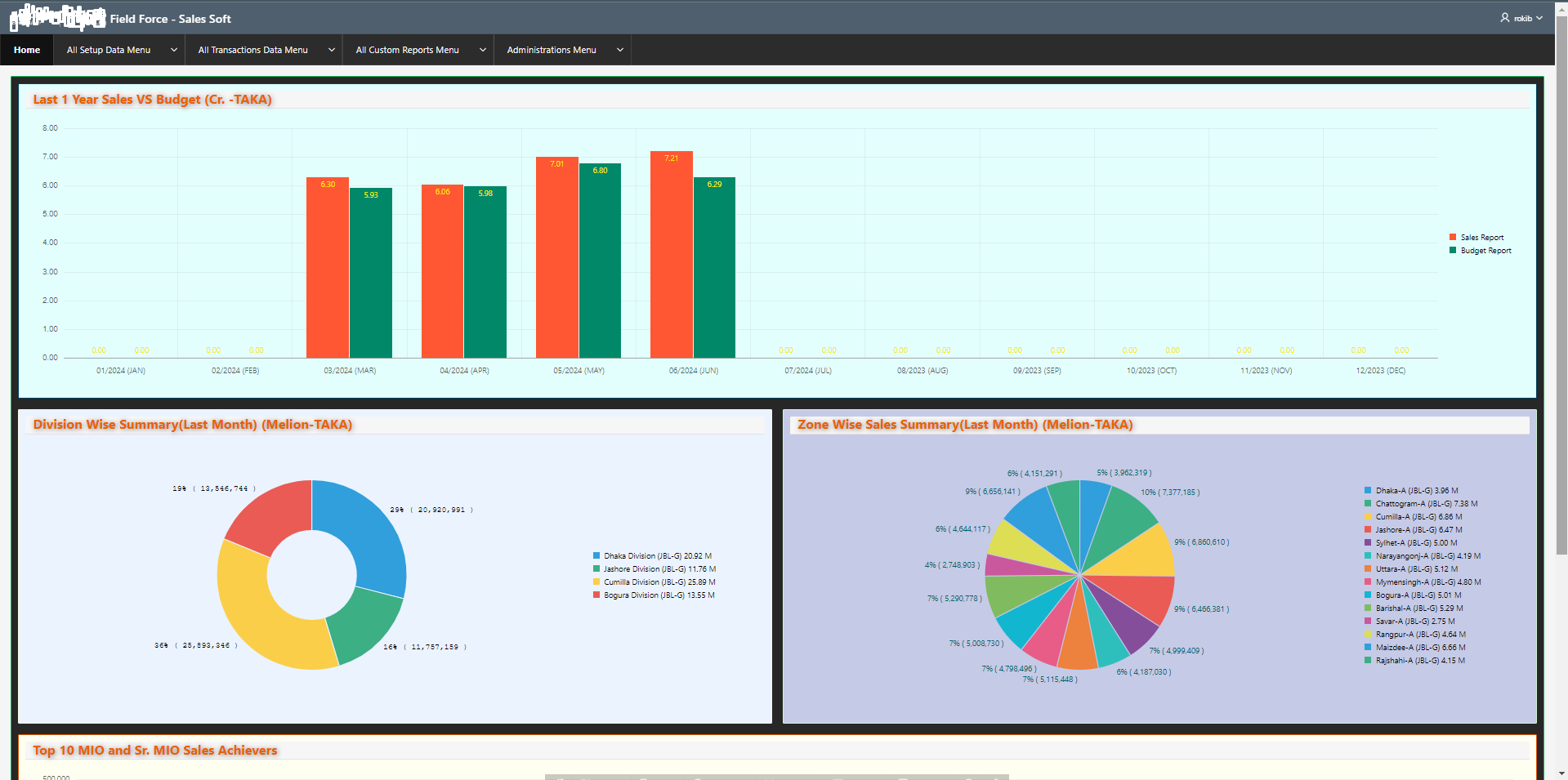Select the 04/2024 sales bar 6.06
1568x780 pixels.
[x=442, y=271]
